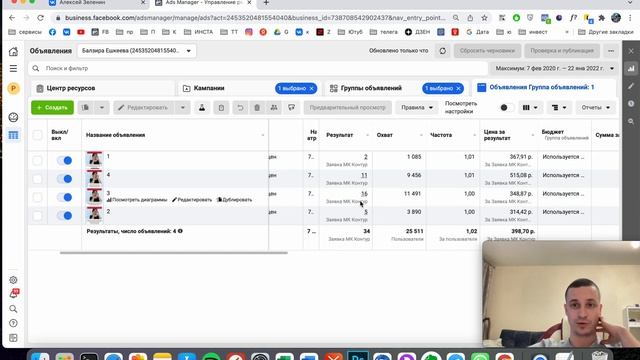Click the Поиск и фильтр search field
The image size is (640, 360).
pos(258,69)
